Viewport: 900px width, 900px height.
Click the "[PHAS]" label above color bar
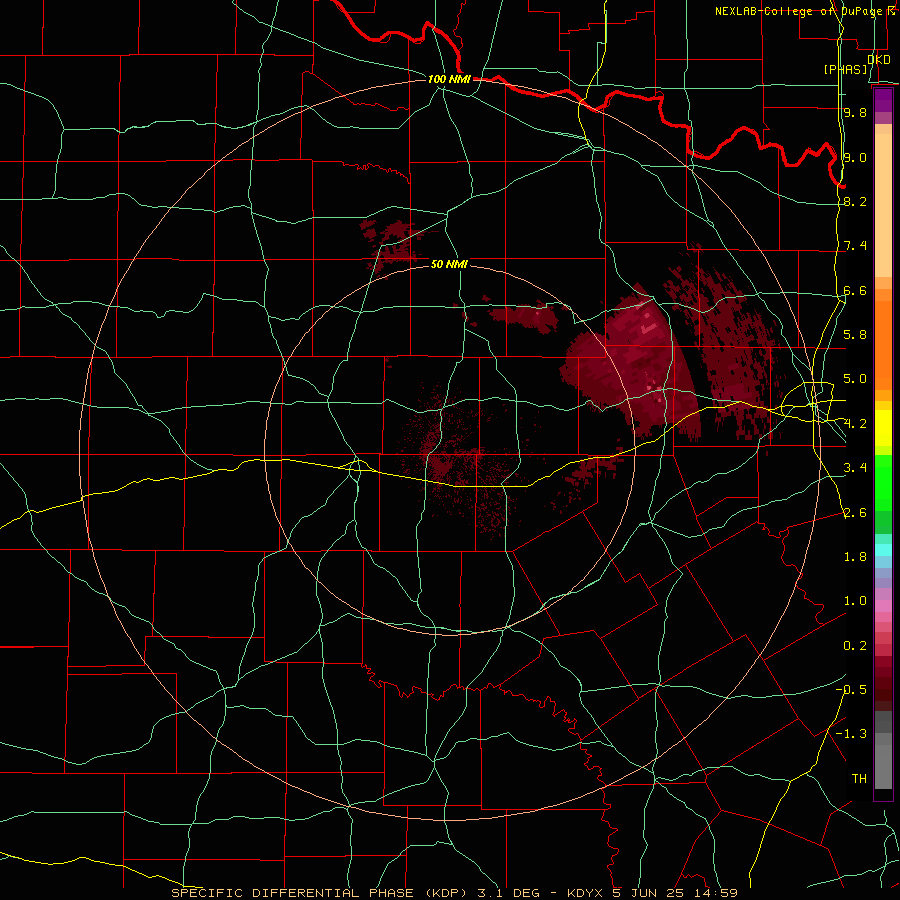click(845, 69)
